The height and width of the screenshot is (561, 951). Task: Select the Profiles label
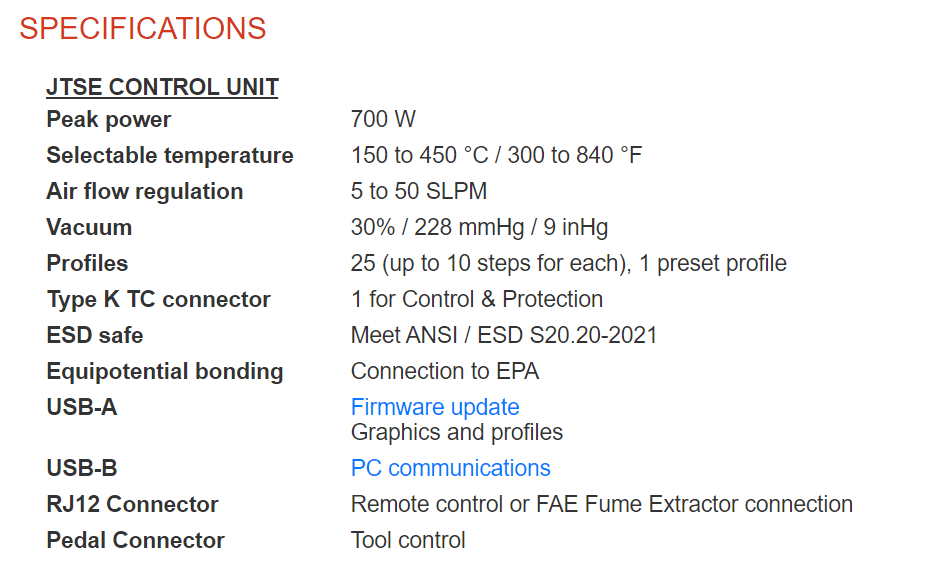point(87,263)
